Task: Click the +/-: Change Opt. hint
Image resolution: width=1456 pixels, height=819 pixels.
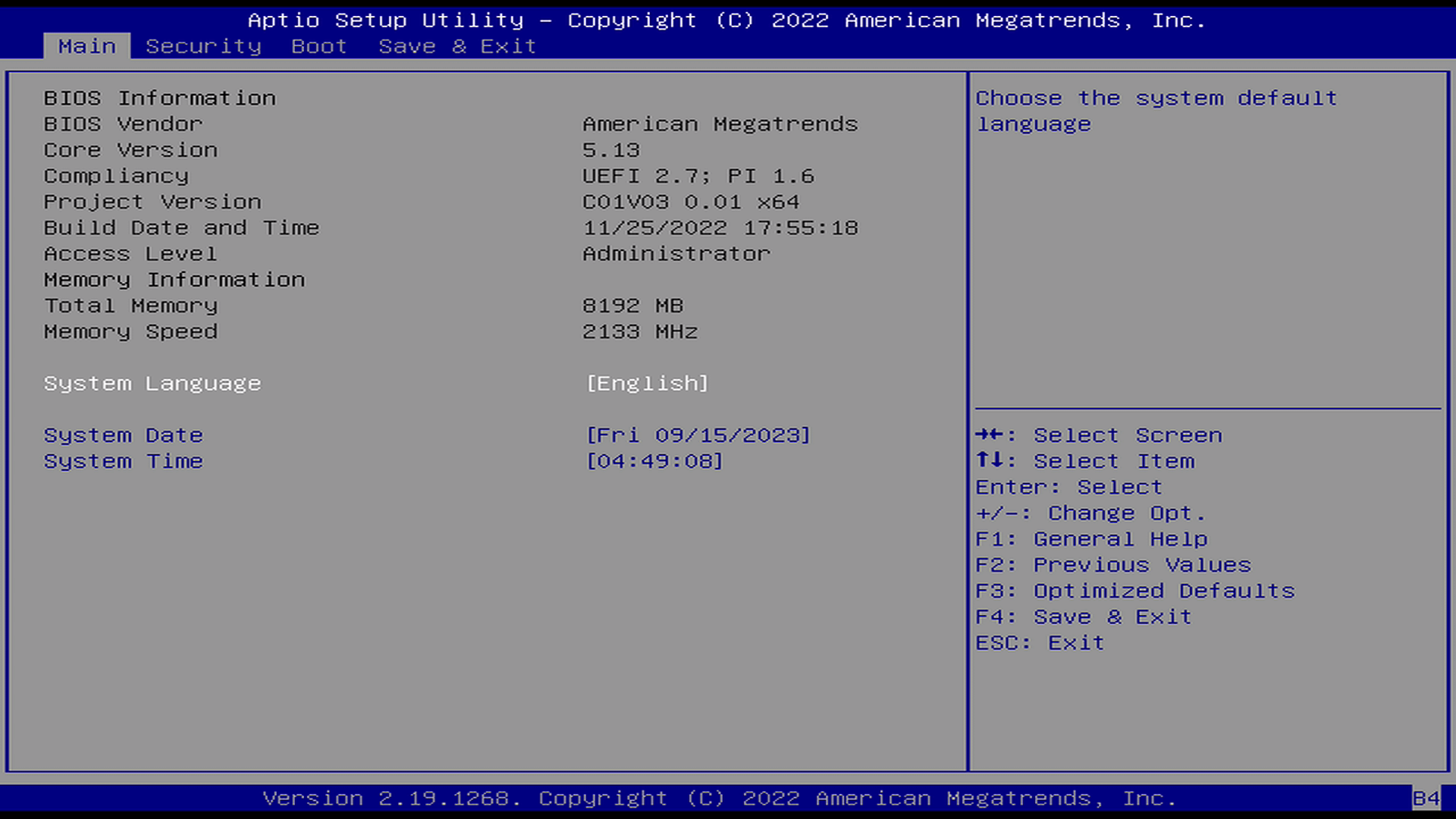Action: click(1090, 513)
